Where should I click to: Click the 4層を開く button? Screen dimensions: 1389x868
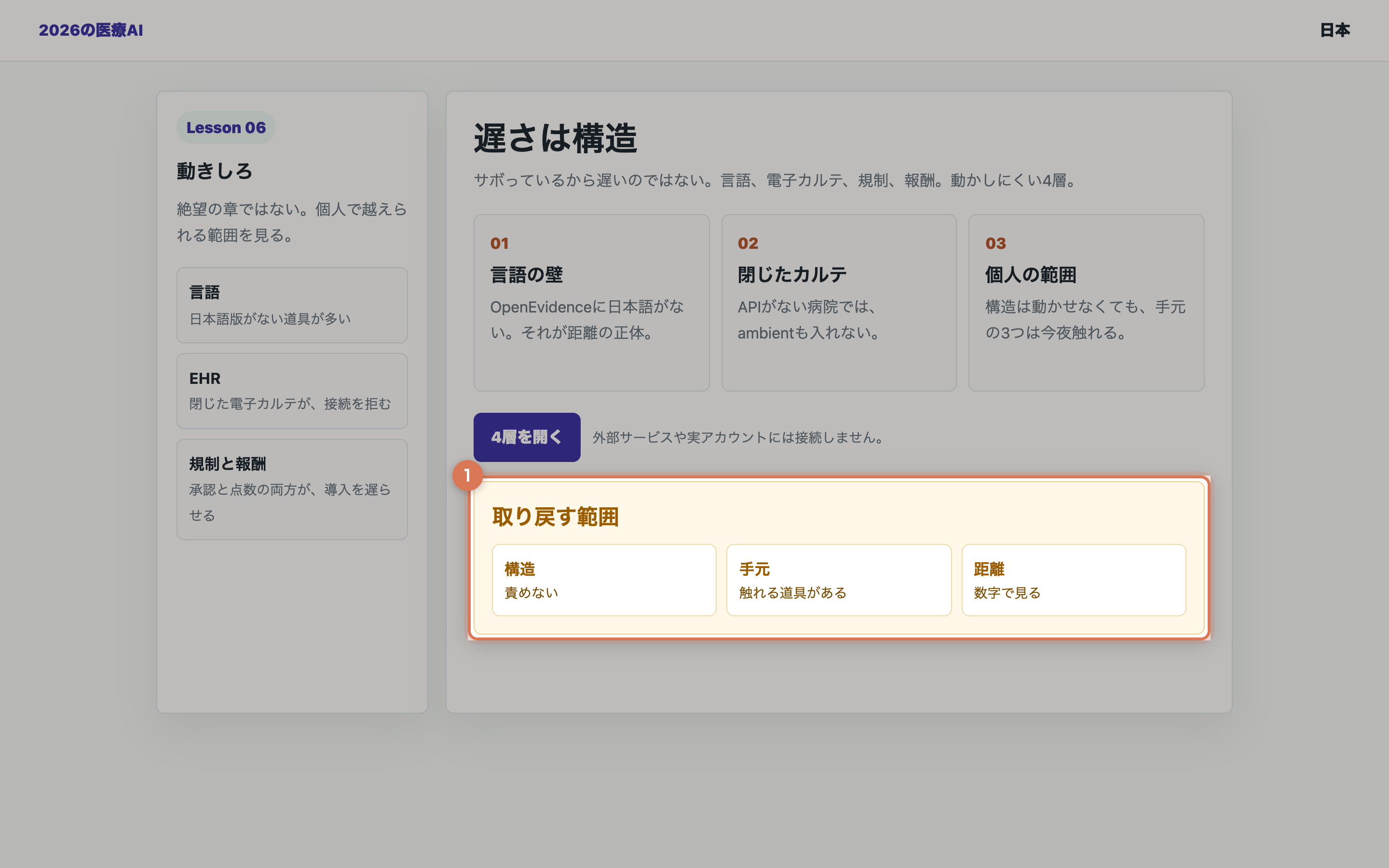pyautogui.click(x=526, y=437)
